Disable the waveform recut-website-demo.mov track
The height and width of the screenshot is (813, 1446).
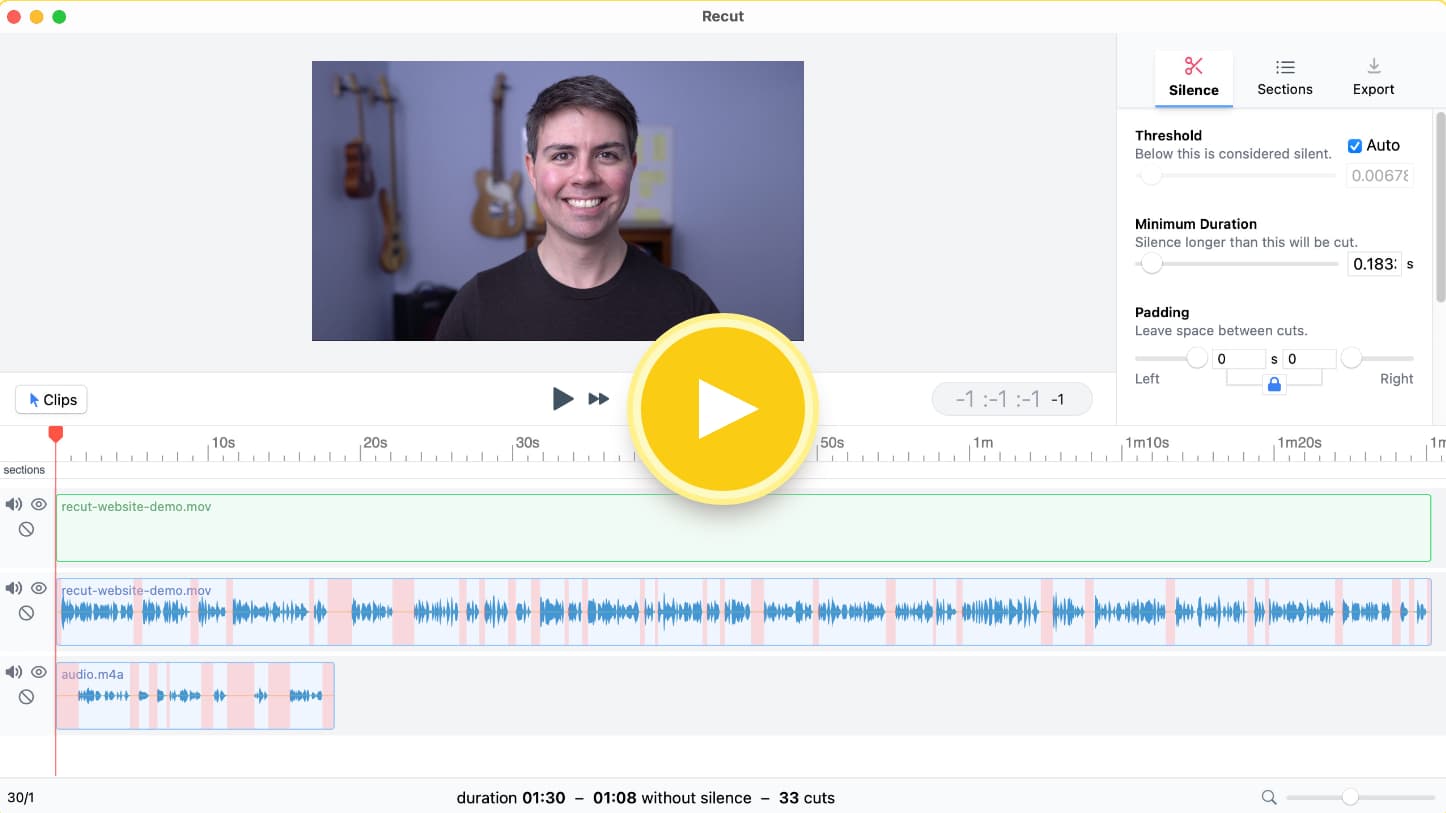(27, 613)
